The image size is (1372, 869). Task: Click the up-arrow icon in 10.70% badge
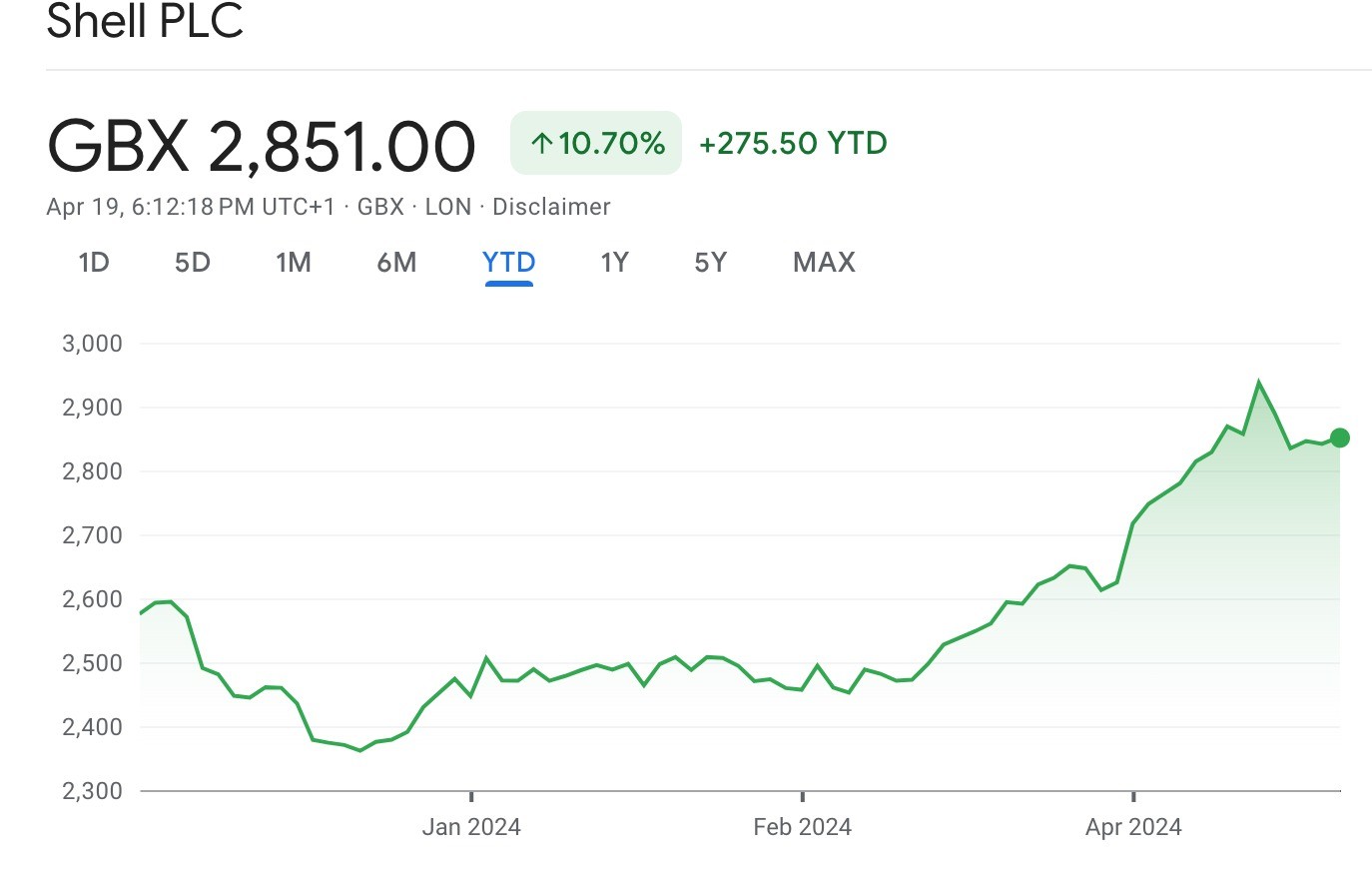click(542, 144)
